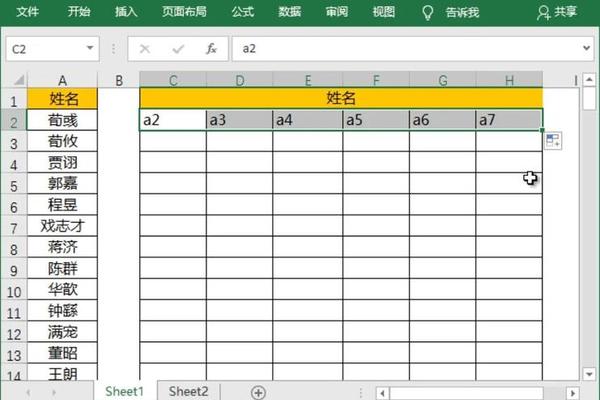600x400 pixels.
Task: Select cell containing 郭嘉
Action: click(62, 183)
